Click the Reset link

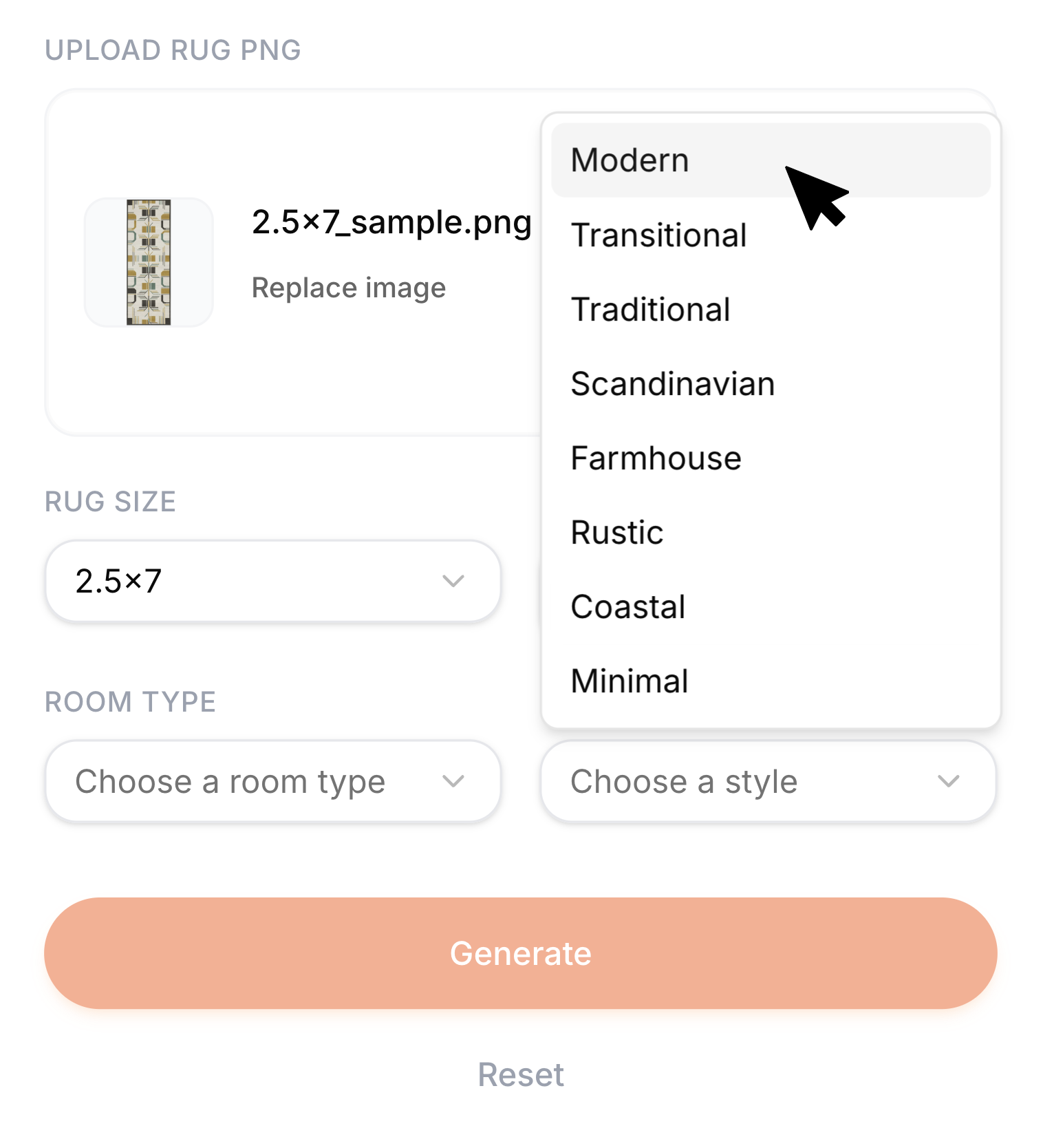(521, 1075)
